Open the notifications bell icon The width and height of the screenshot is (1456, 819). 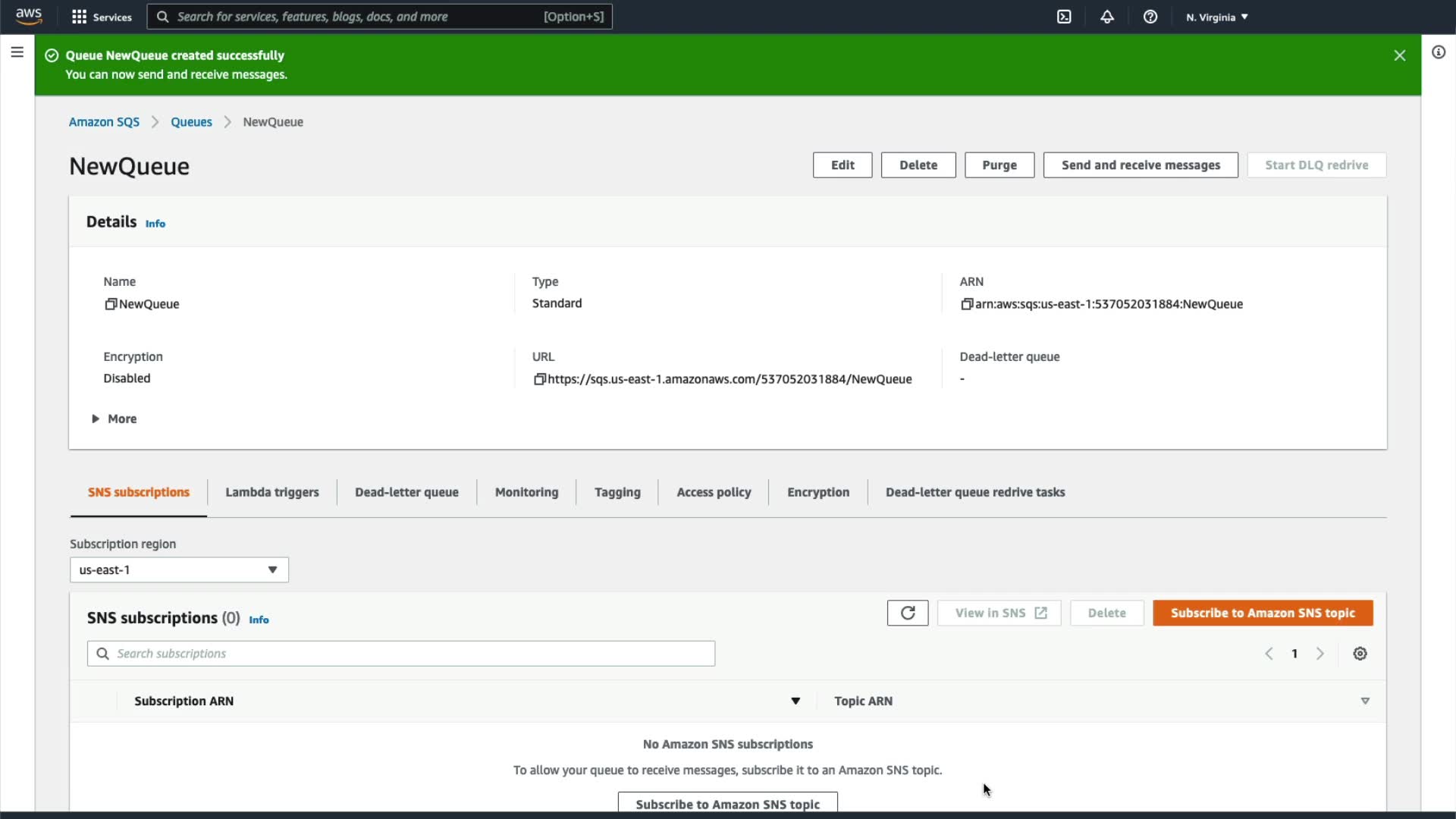(x=1107, y=17)
